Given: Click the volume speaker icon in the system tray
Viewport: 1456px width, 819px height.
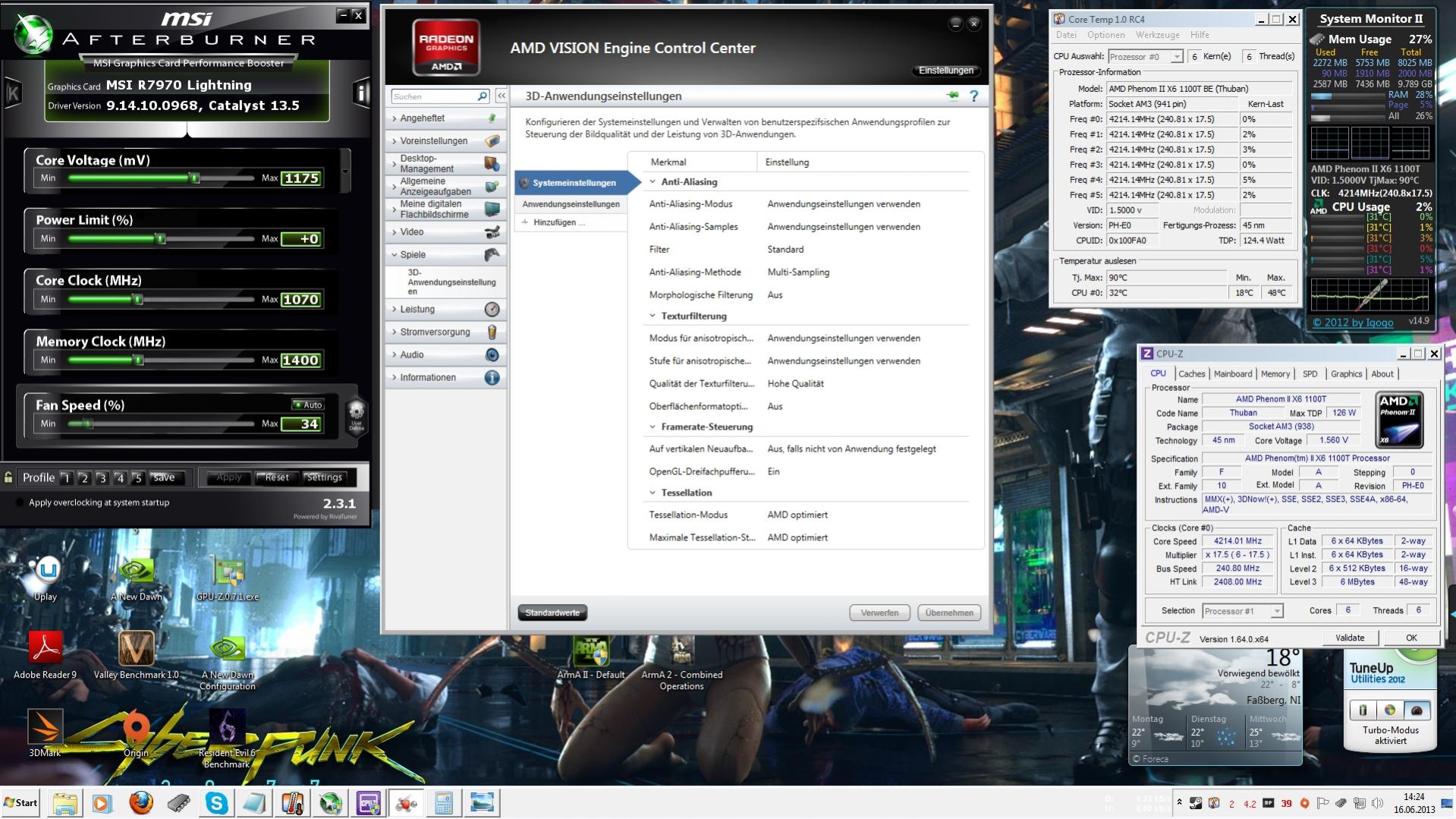Looking at the screenshot, I should tap(1377, 803).
